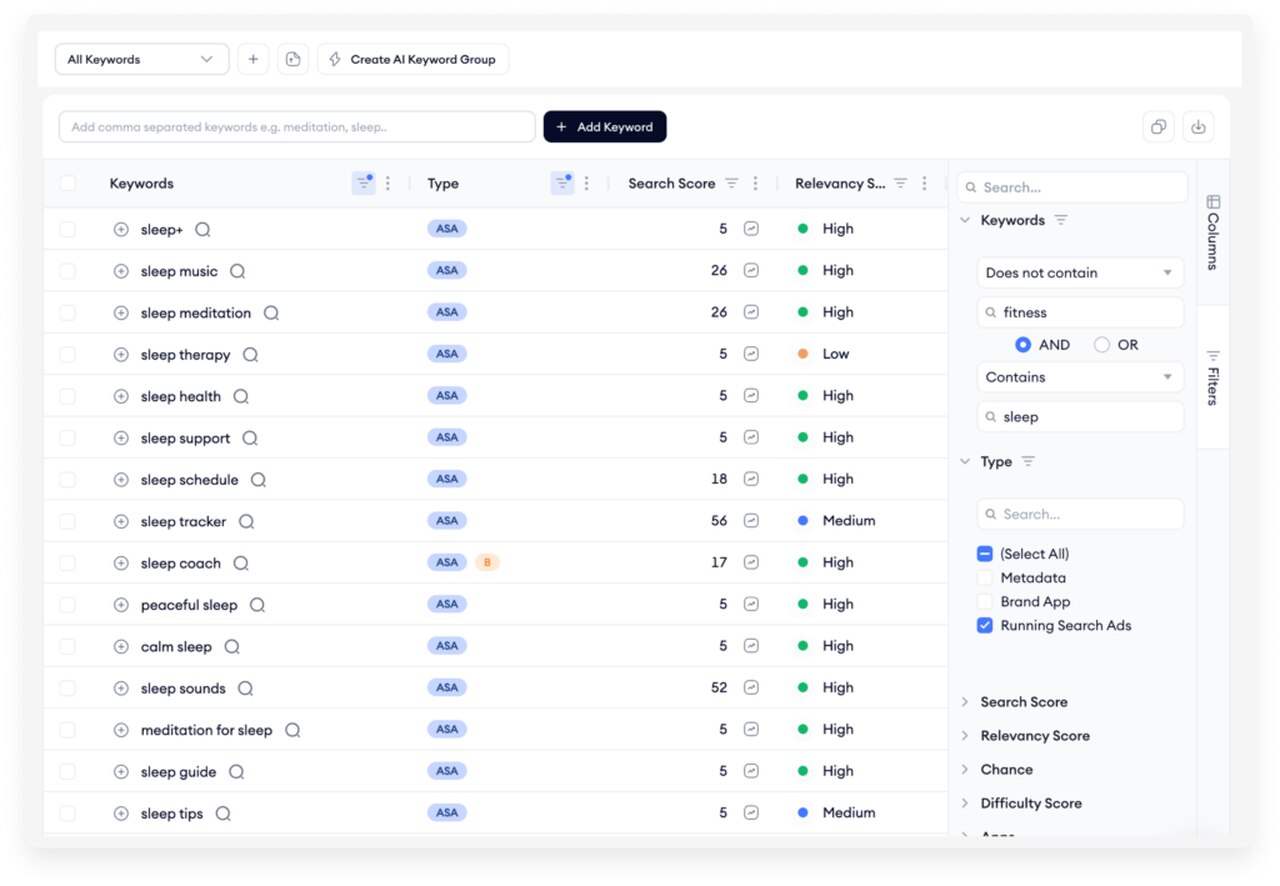Click the trend chart icon for sleep meditation
This screenshot has height=886, width=1280.
[x=751, y=312]
